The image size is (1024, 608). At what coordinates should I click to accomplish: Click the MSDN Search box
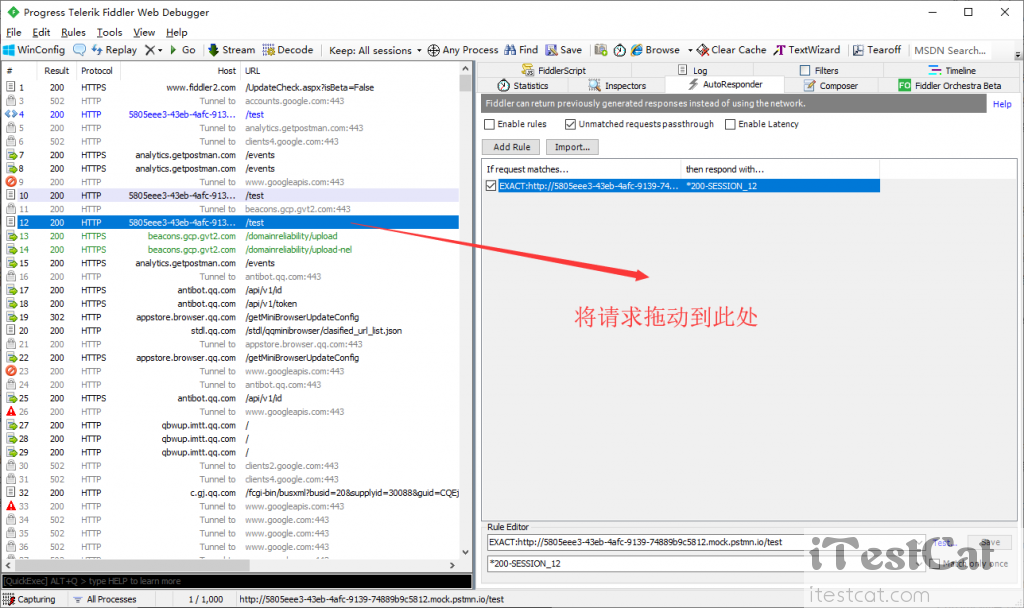tap(950, 50)
